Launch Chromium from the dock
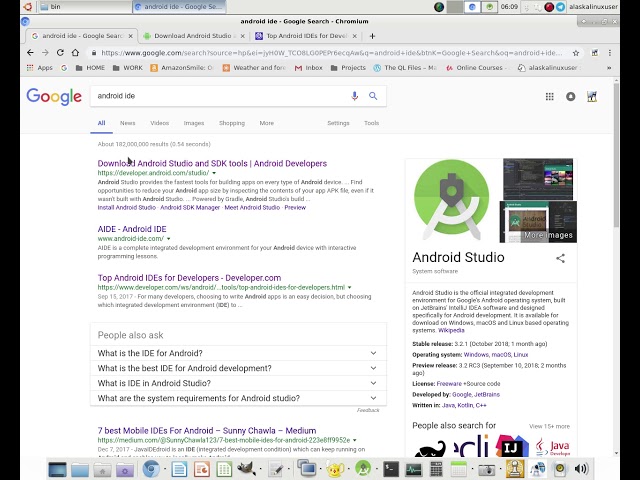The image size is (640, 480). pos(151,469)
